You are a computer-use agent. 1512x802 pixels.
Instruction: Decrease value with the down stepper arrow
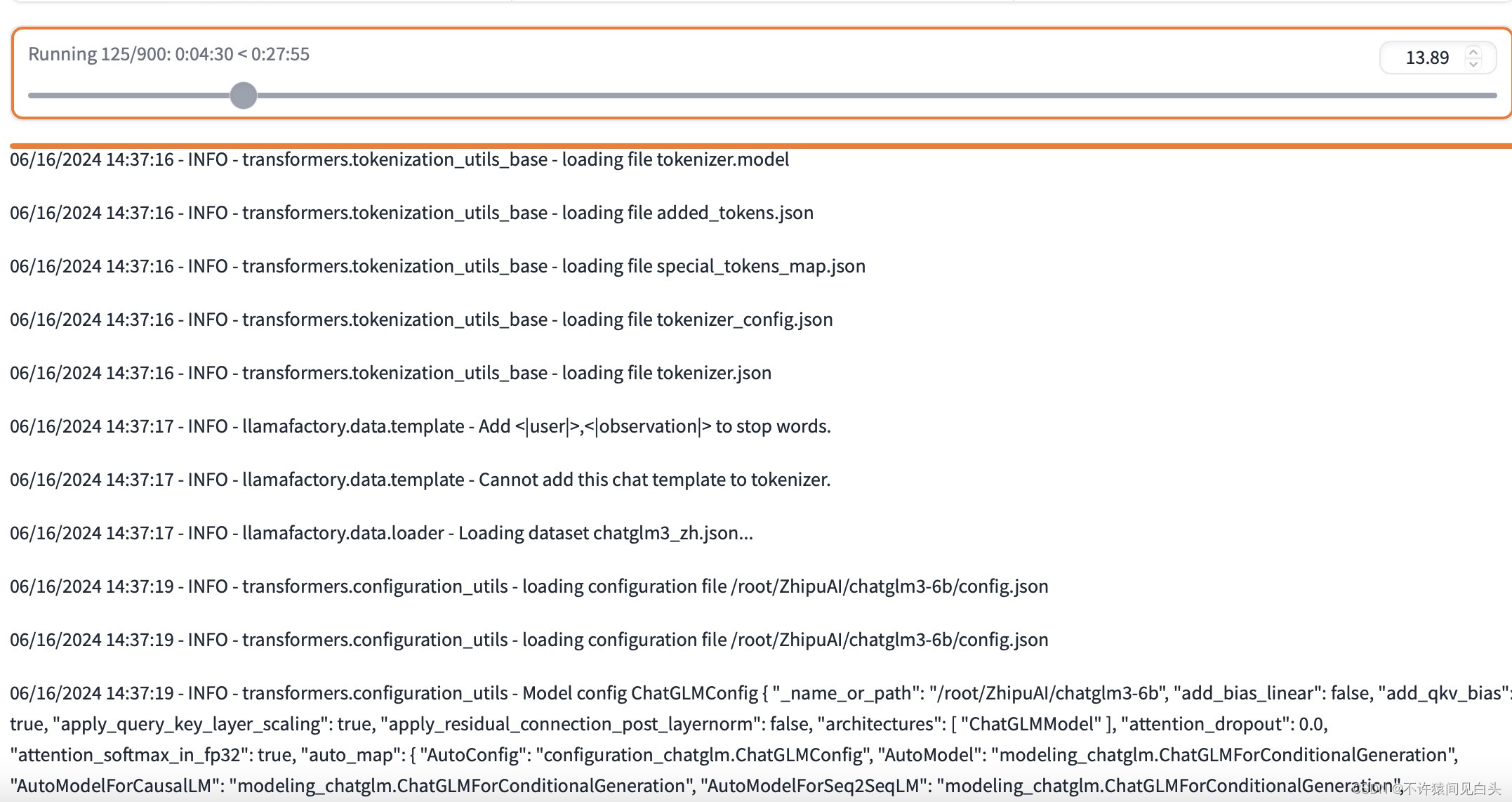coord(1473,64)
